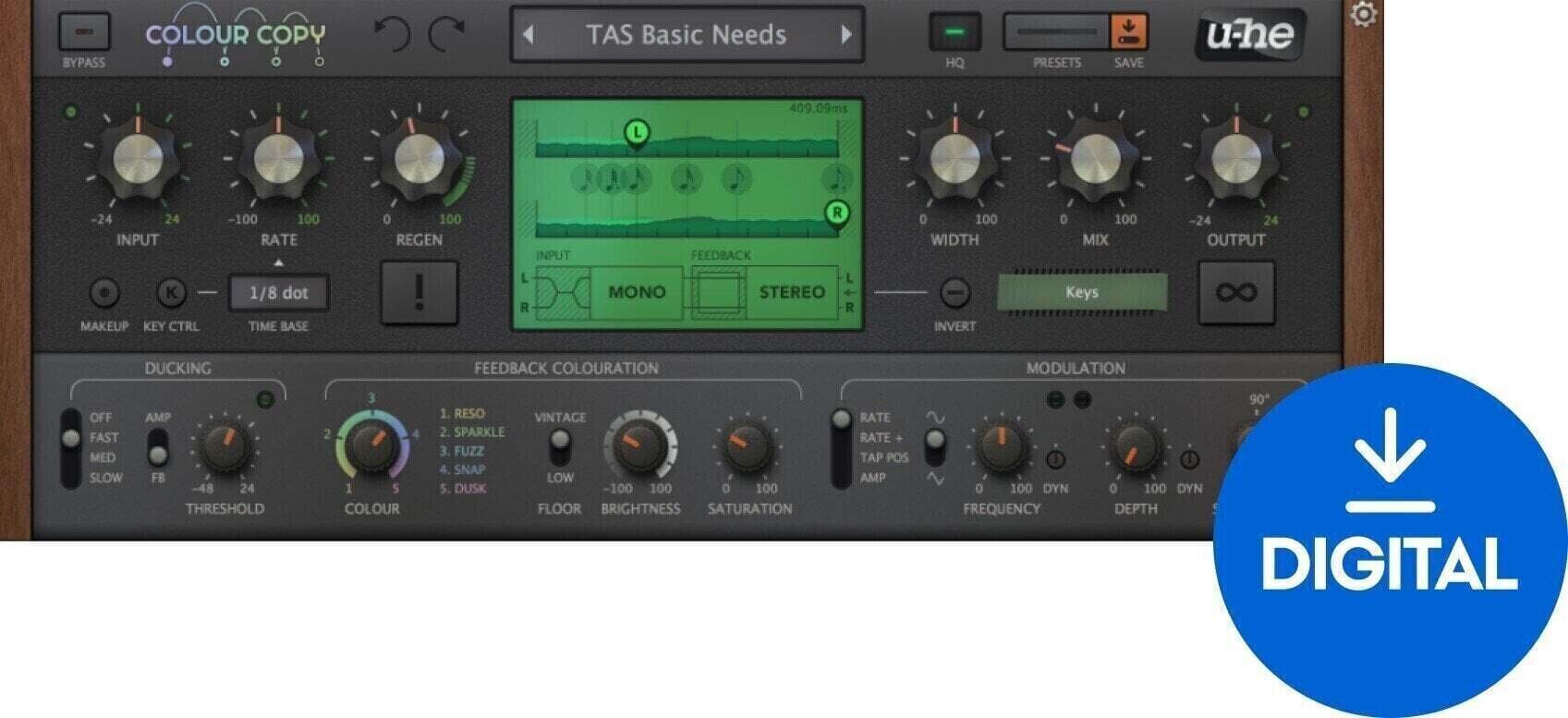1568x718 pixels.
Task: Save the current preset
Action: point(1128,32)
